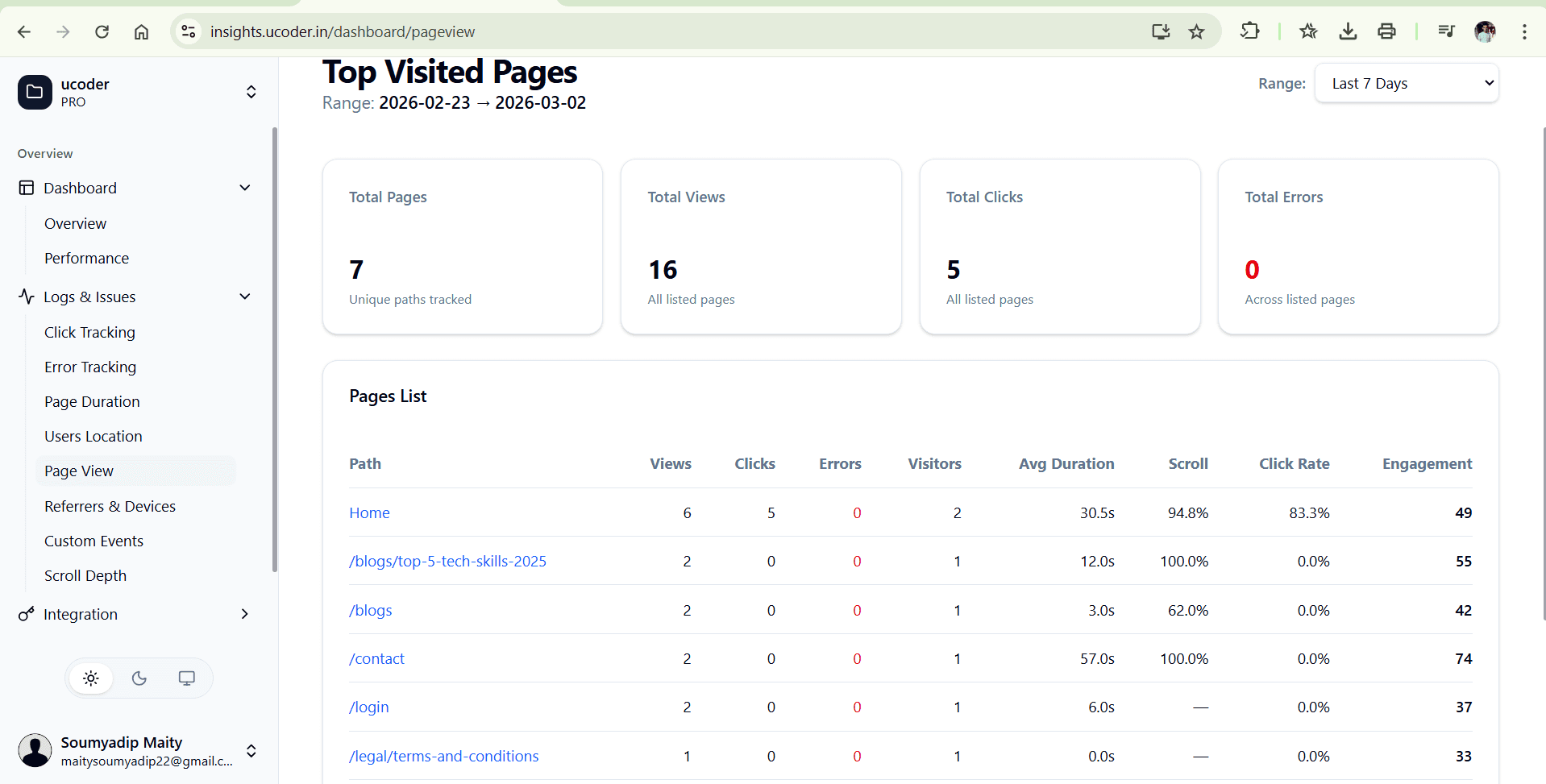Screen dimensions: 1546x784
Task: Open the Last 7 Days range dropdown
Action: pyautogui.click(x=1406, y=83)
